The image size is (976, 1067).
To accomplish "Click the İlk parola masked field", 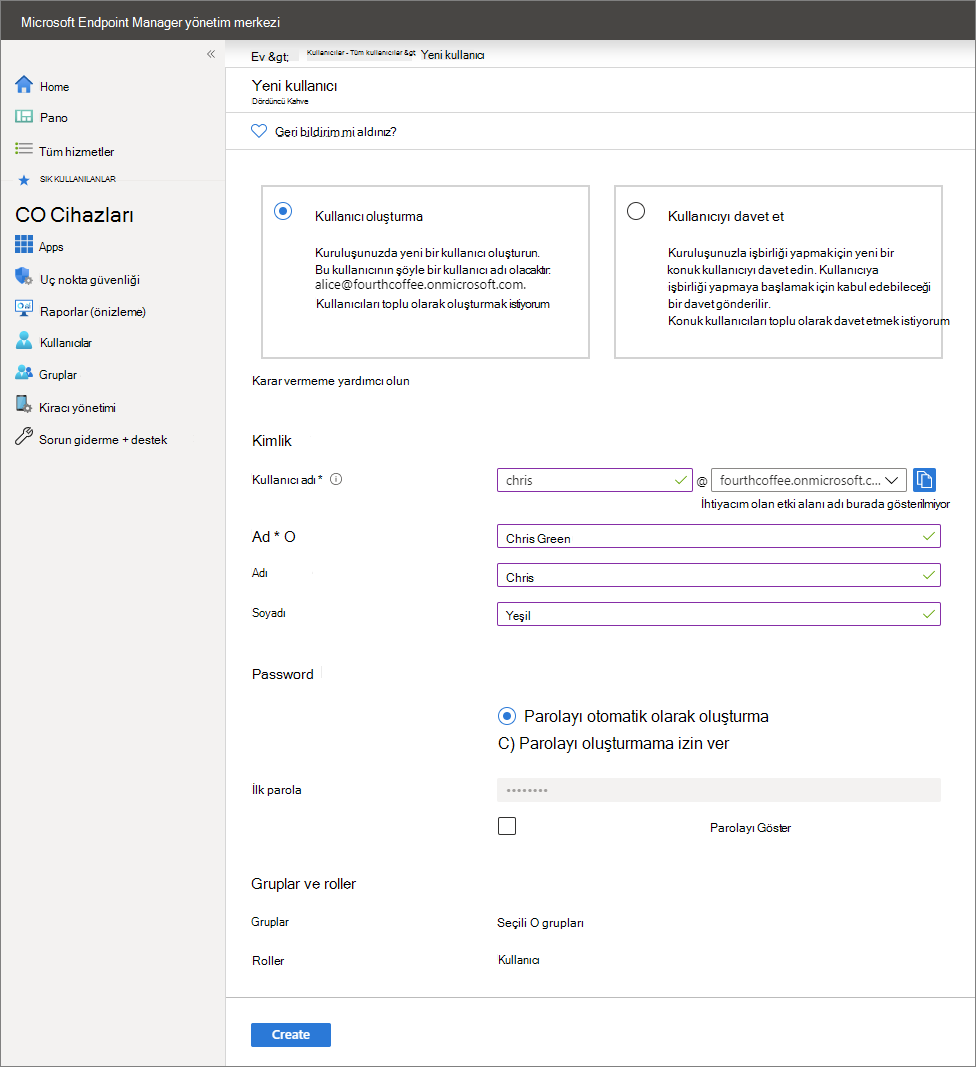I will coord(719,790).
